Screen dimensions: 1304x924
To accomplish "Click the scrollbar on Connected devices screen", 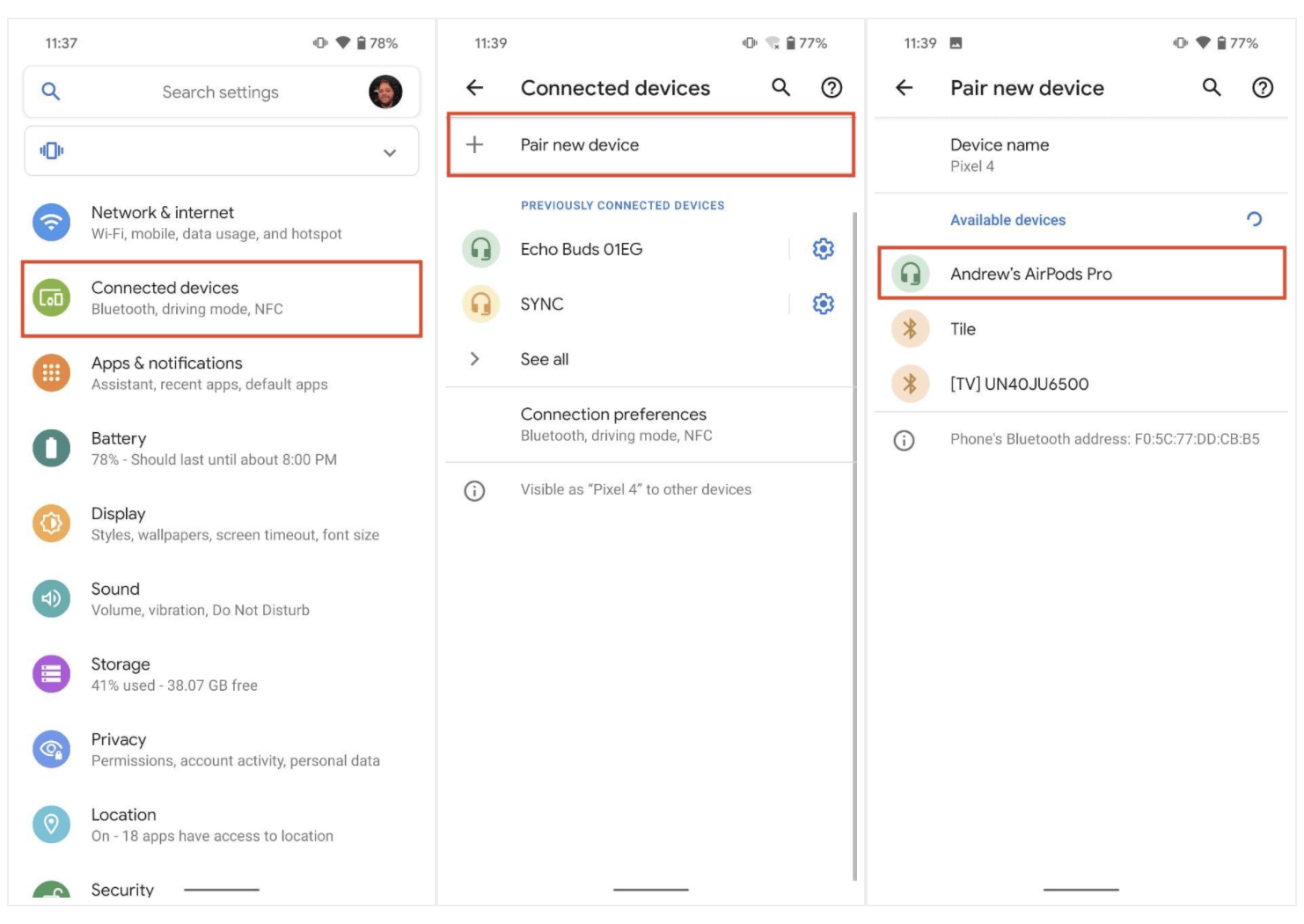I will [854, 546].
